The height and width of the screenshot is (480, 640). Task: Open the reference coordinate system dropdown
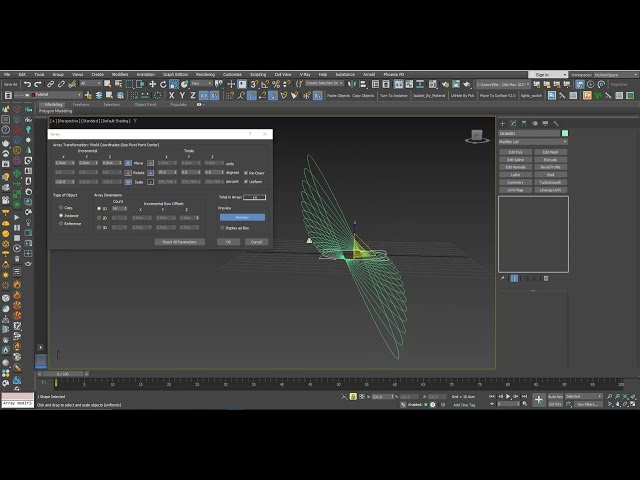pos(202,84)
